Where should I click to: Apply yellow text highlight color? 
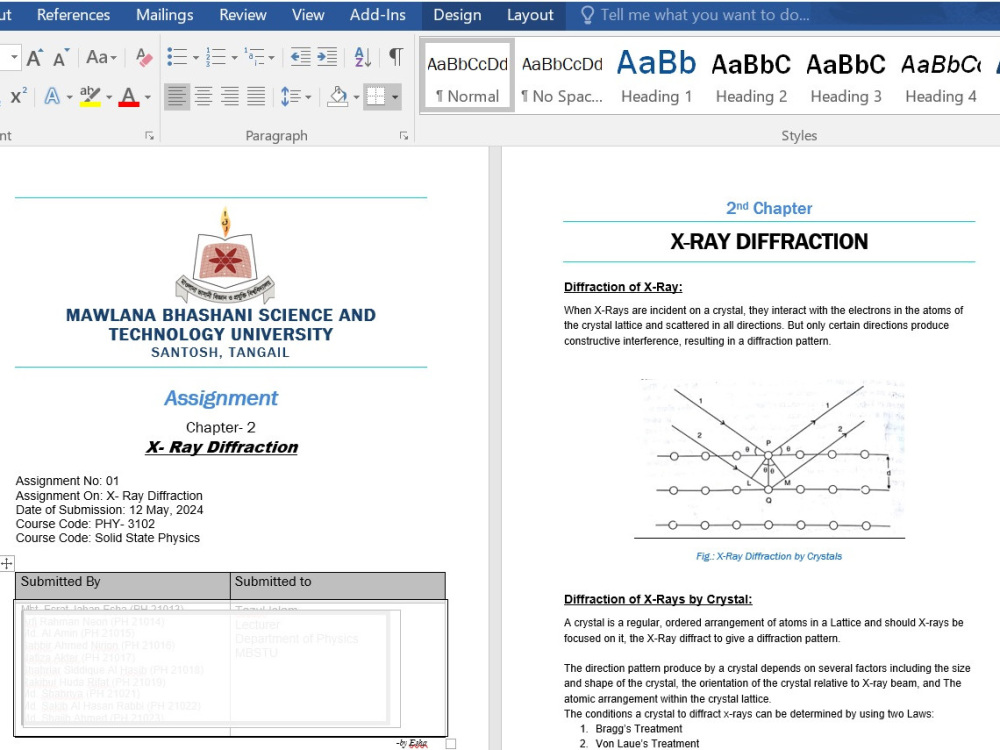click(x=90, y=96)
